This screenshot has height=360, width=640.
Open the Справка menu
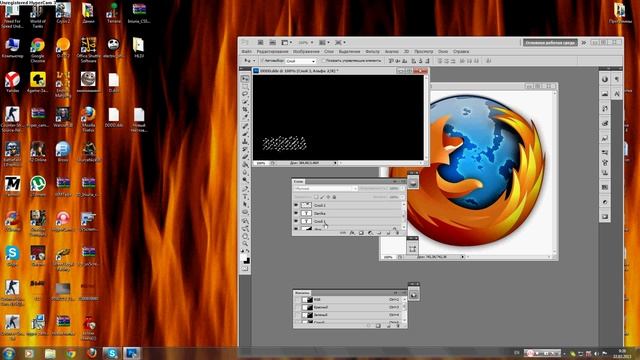[x=461, y=52]
